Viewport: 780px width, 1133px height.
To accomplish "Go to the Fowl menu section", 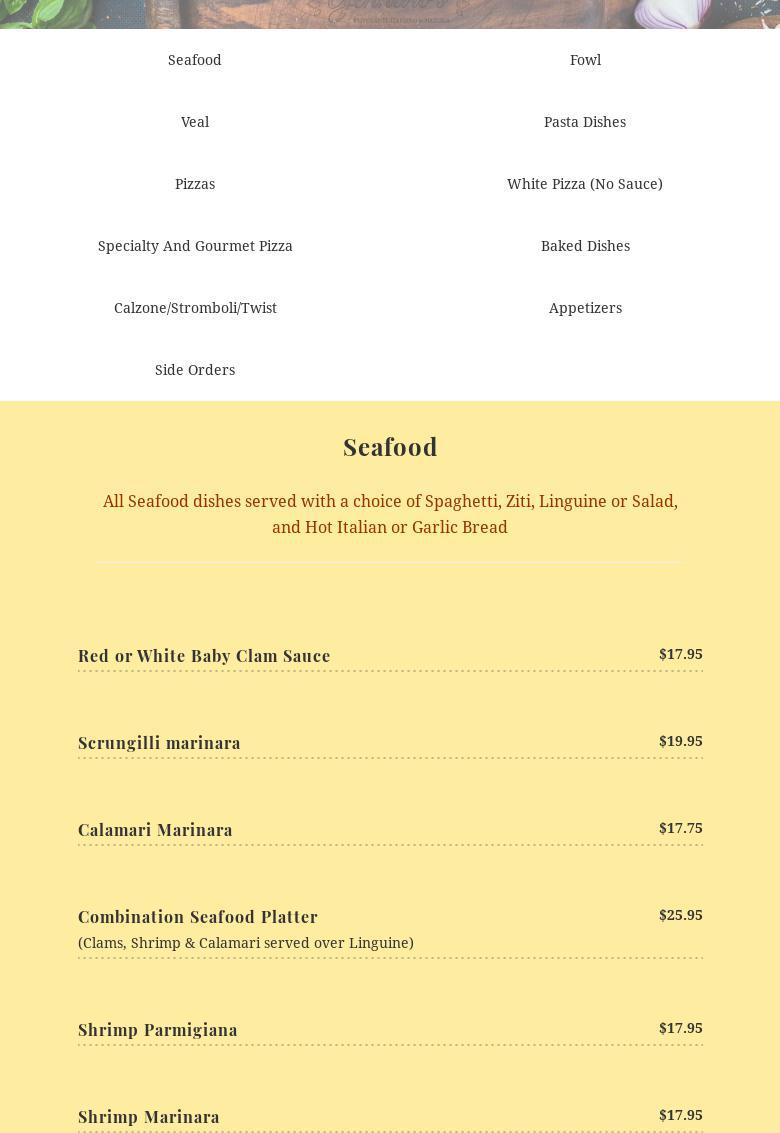I will [x=585, y=60].
